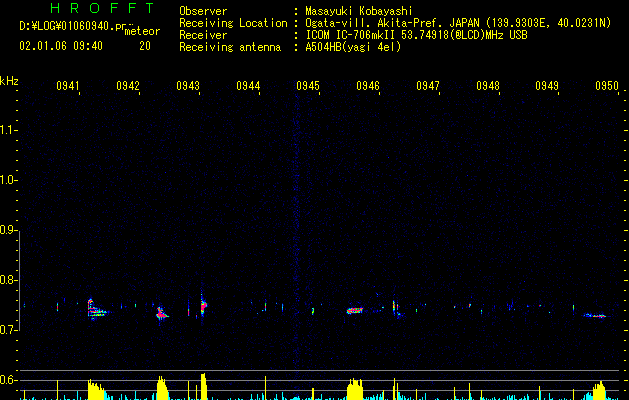Click the 0.6 kHz axis label

(8, 380)
